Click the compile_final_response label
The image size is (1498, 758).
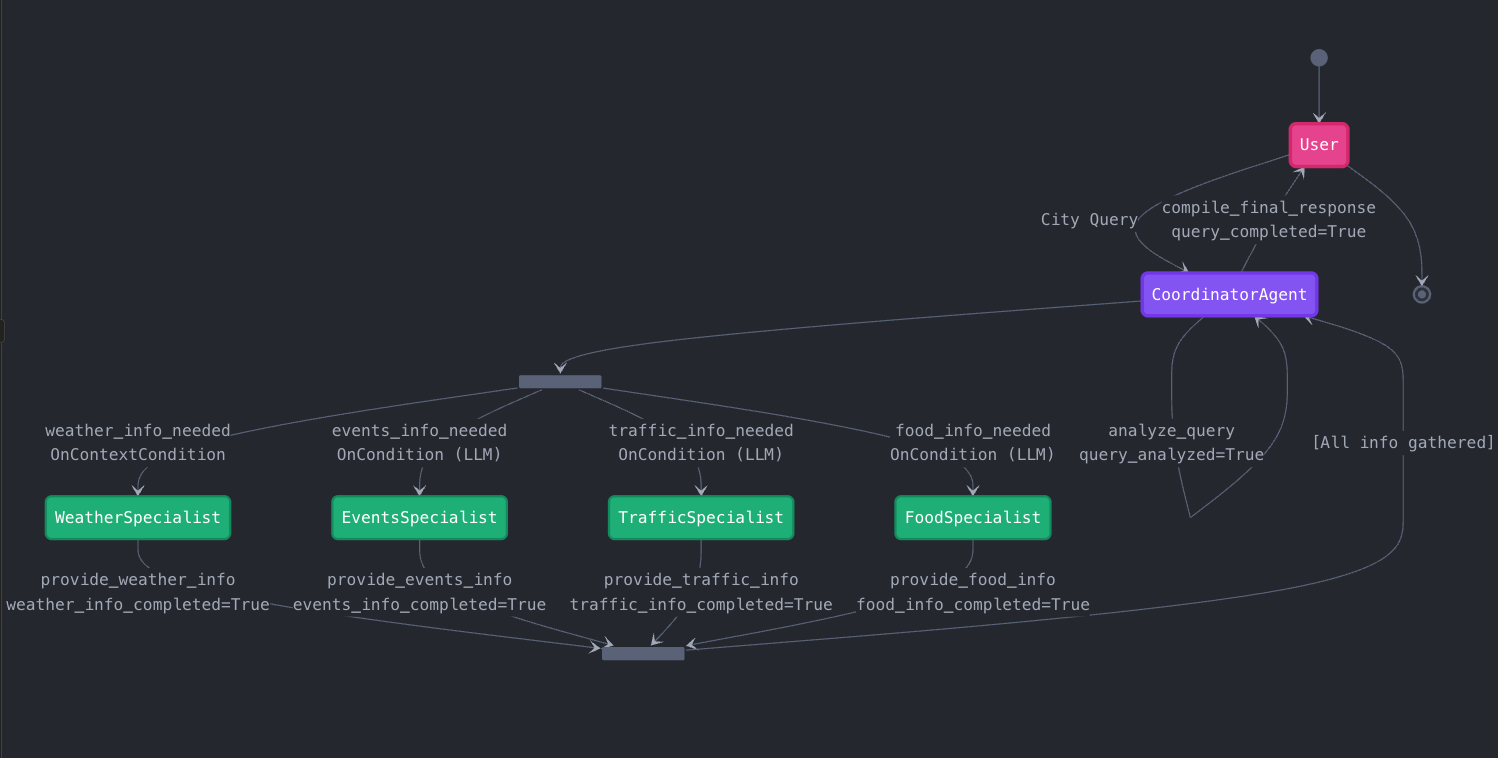(1268, 208)
